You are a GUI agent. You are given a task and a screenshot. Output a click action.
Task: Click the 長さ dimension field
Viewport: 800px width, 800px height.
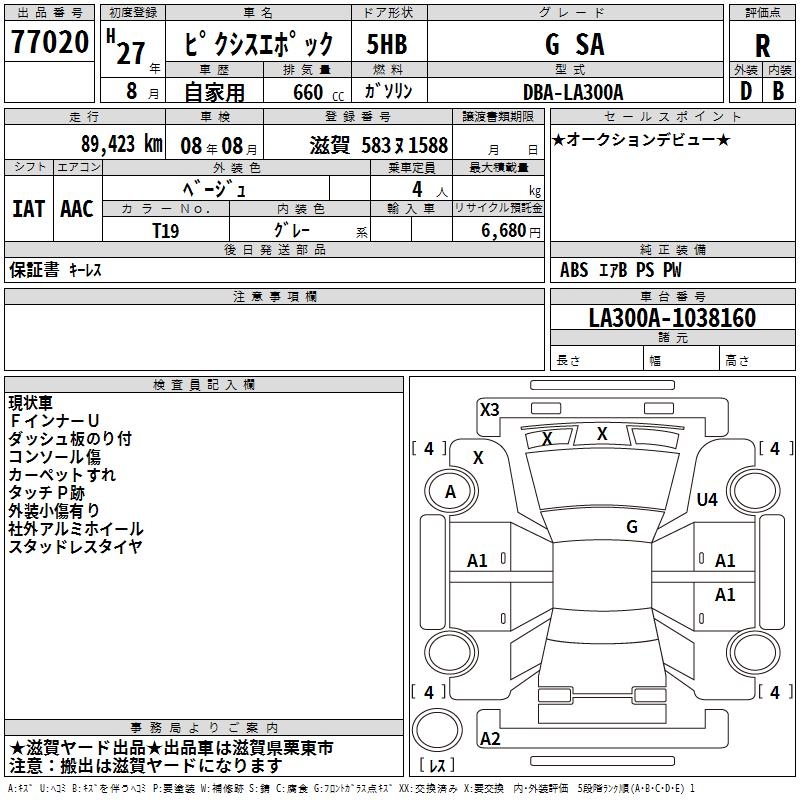(597, 359)
